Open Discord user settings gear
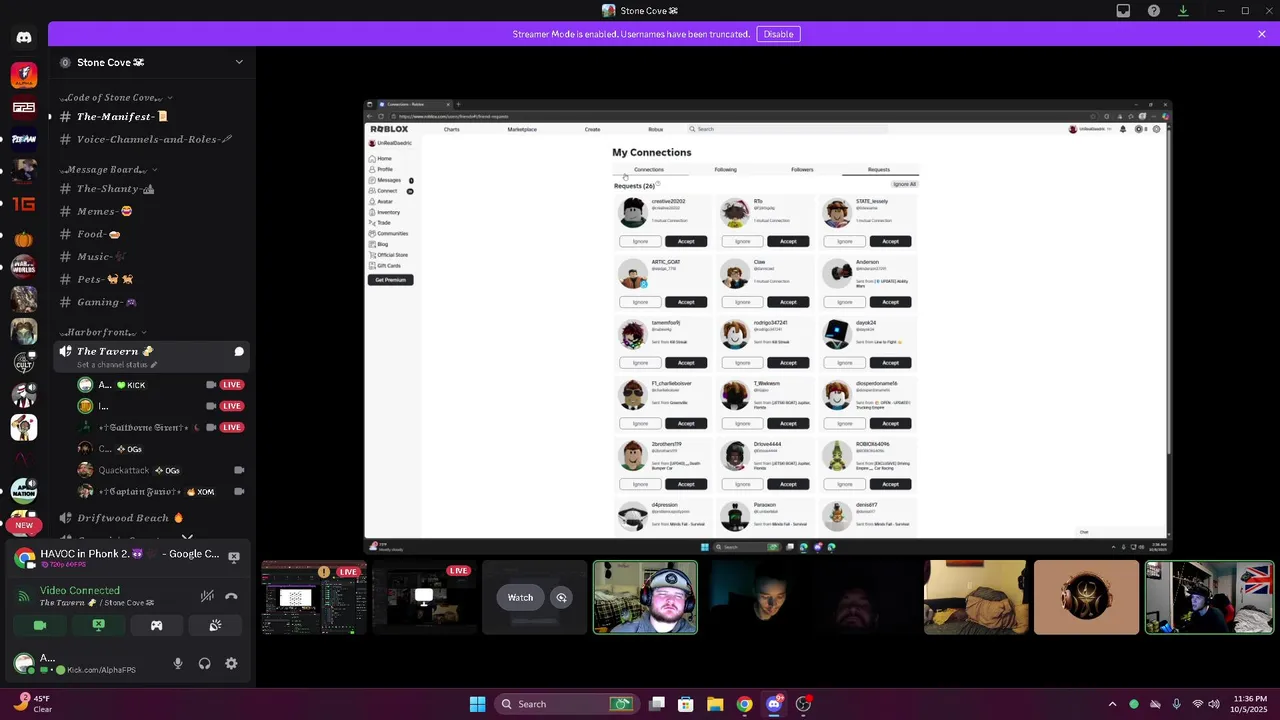 click(231, 663)
